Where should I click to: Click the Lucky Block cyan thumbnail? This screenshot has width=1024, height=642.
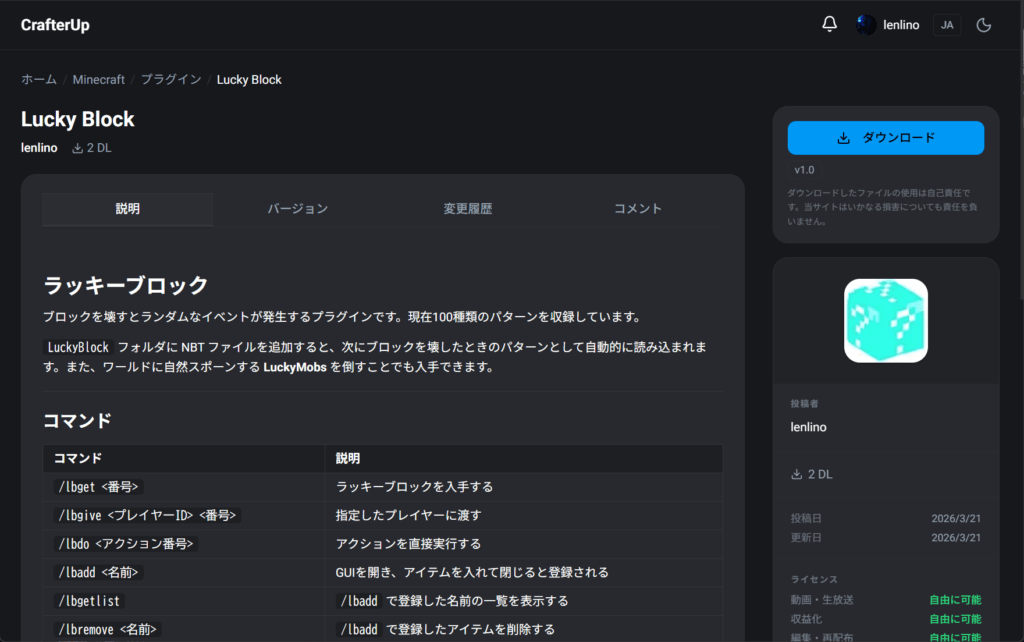pos(885,320)
